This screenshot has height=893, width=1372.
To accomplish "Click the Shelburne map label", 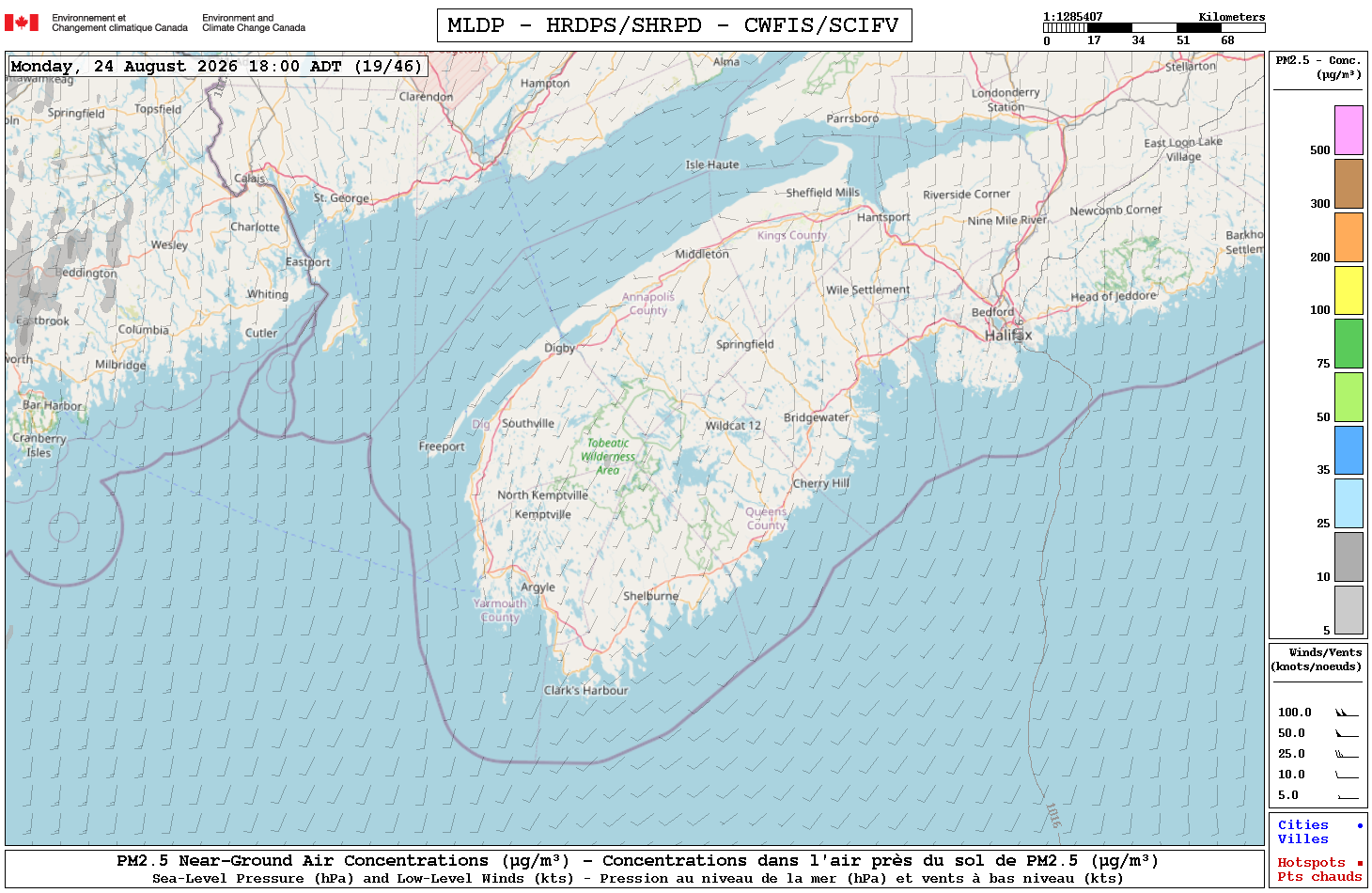I will (x=650, y=596).
